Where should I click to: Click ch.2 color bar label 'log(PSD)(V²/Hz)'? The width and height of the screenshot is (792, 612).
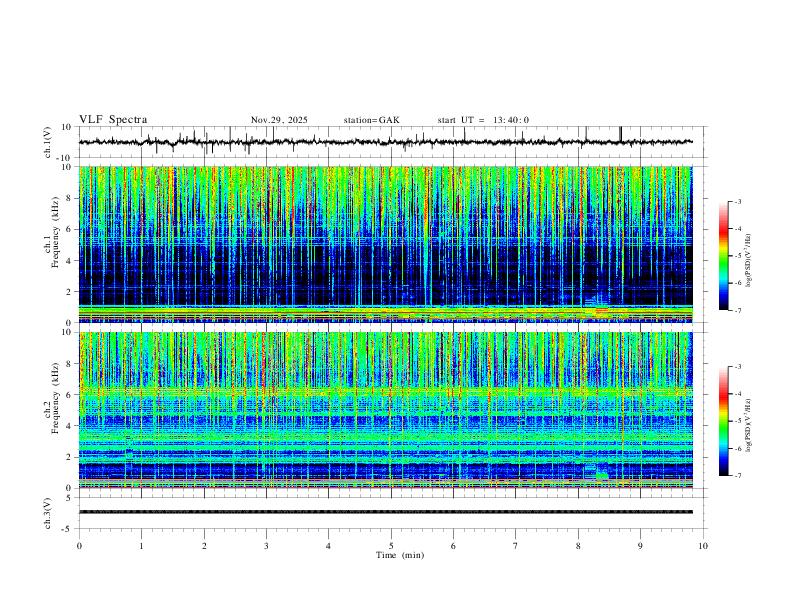[x=749, y=425]
